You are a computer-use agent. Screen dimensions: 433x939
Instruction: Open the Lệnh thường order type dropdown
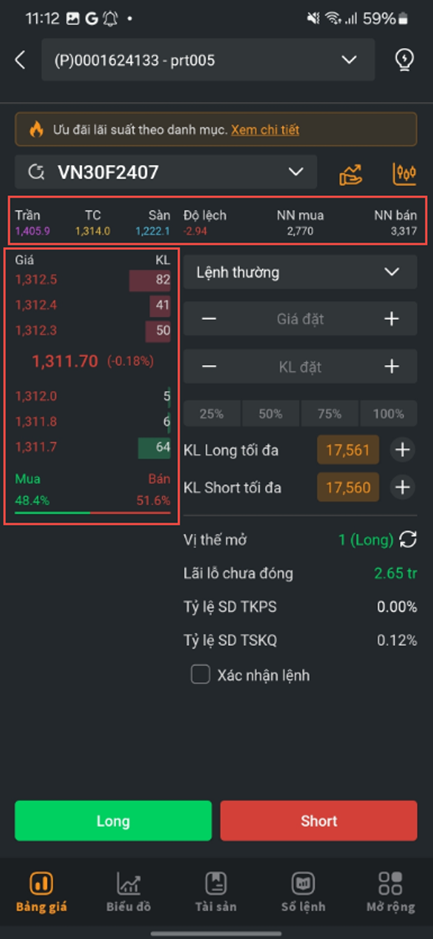300,272
